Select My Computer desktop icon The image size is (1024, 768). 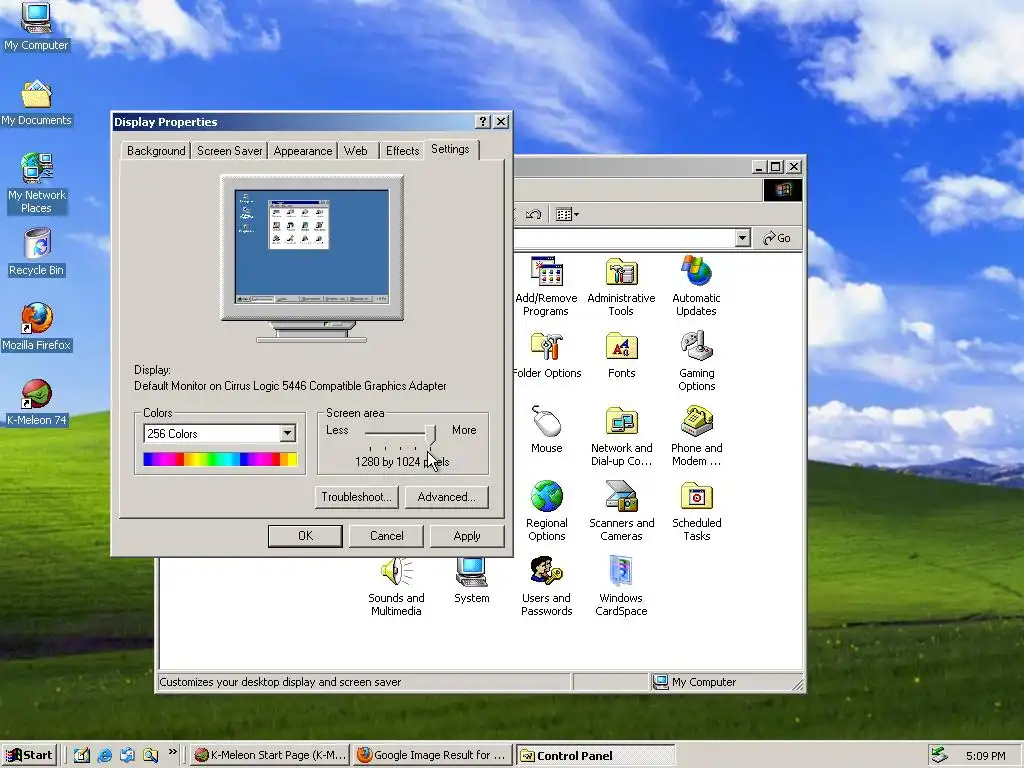point(36,26)
